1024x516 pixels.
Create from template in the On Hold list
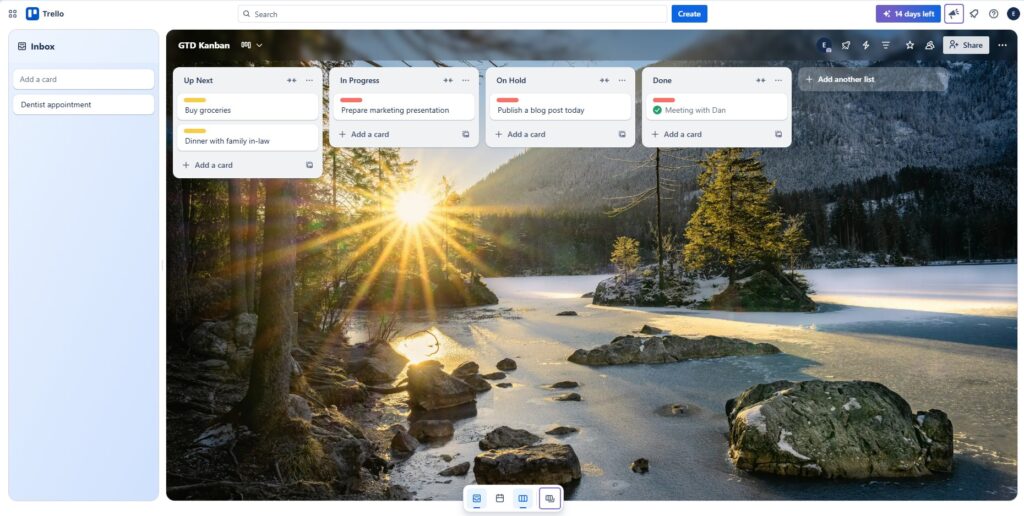622,135
